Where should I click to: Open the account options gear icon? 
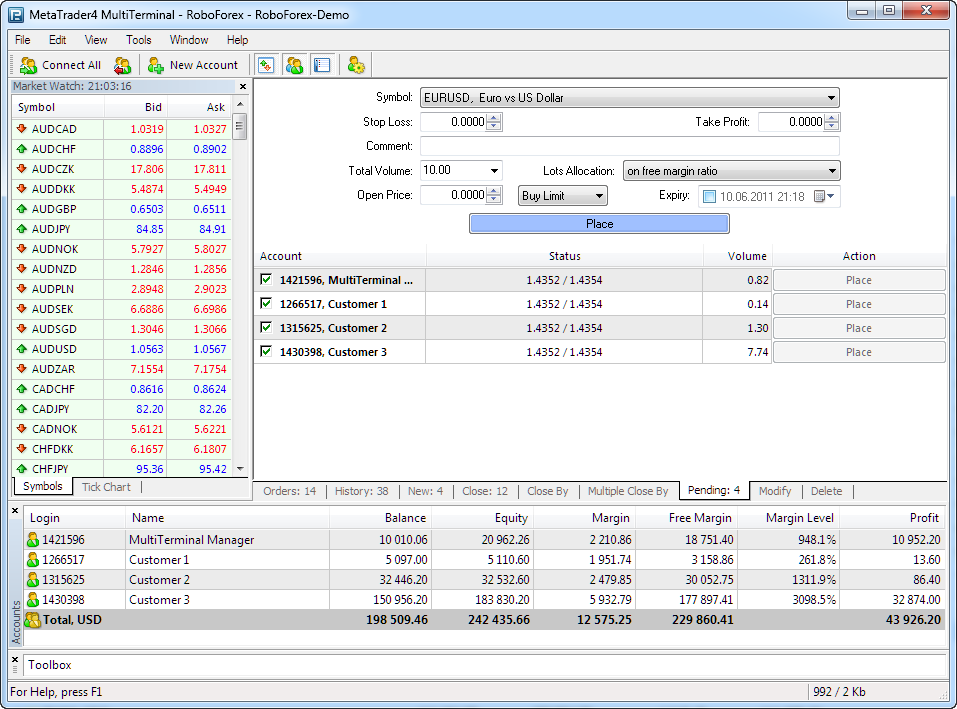[x=356, y=65]
